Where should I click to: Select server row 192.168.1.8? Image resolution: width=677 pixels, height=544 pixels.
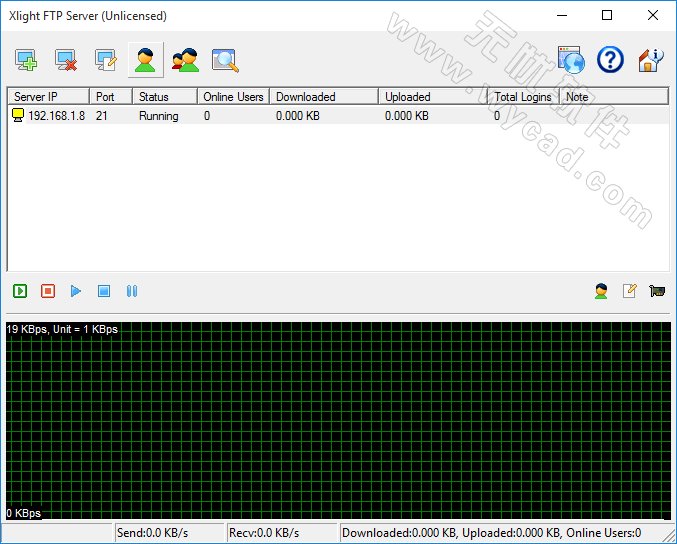338,116
